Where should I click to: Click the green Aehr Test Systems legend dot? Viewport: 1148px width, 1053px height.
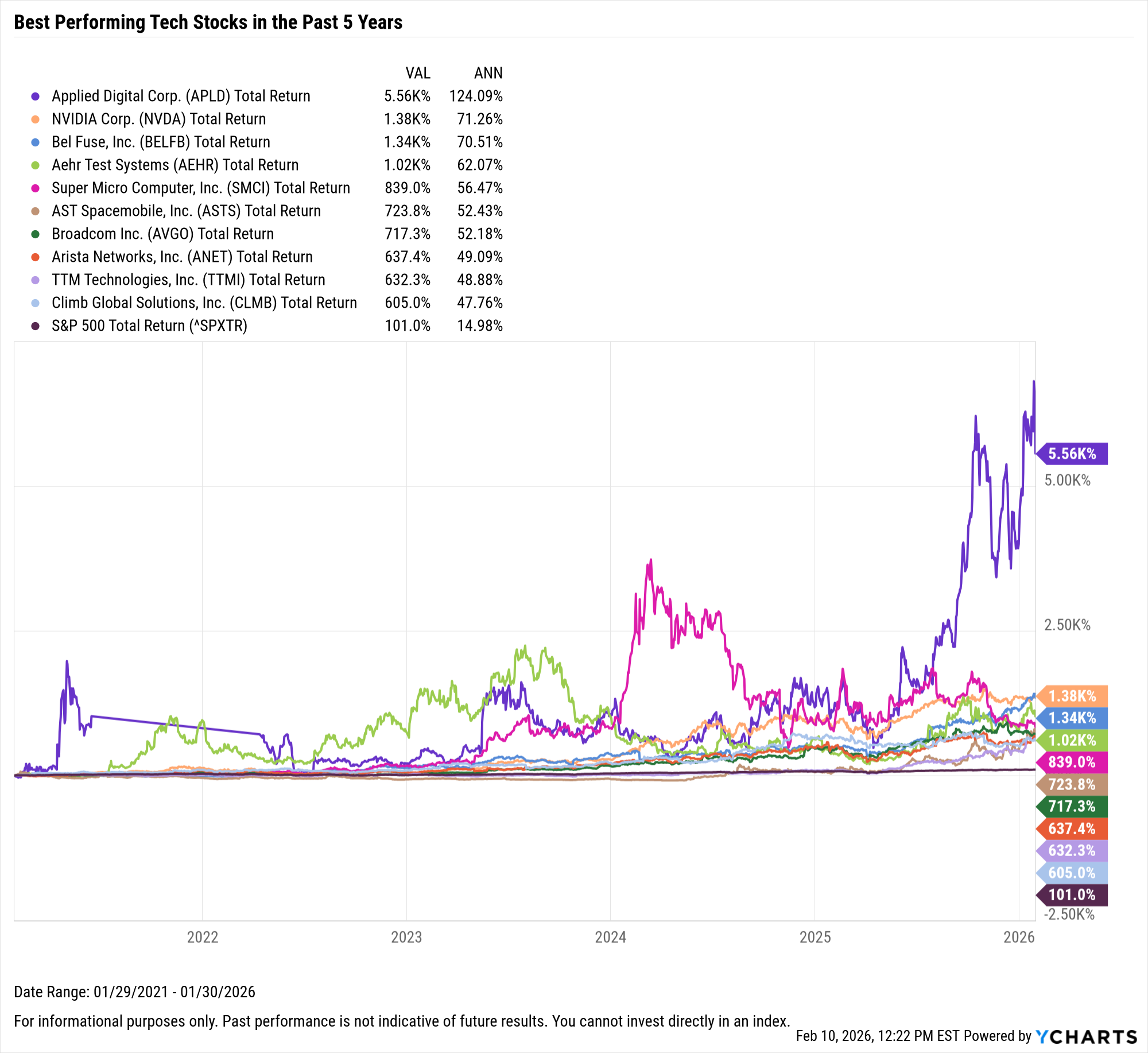(x=36, y=165)
